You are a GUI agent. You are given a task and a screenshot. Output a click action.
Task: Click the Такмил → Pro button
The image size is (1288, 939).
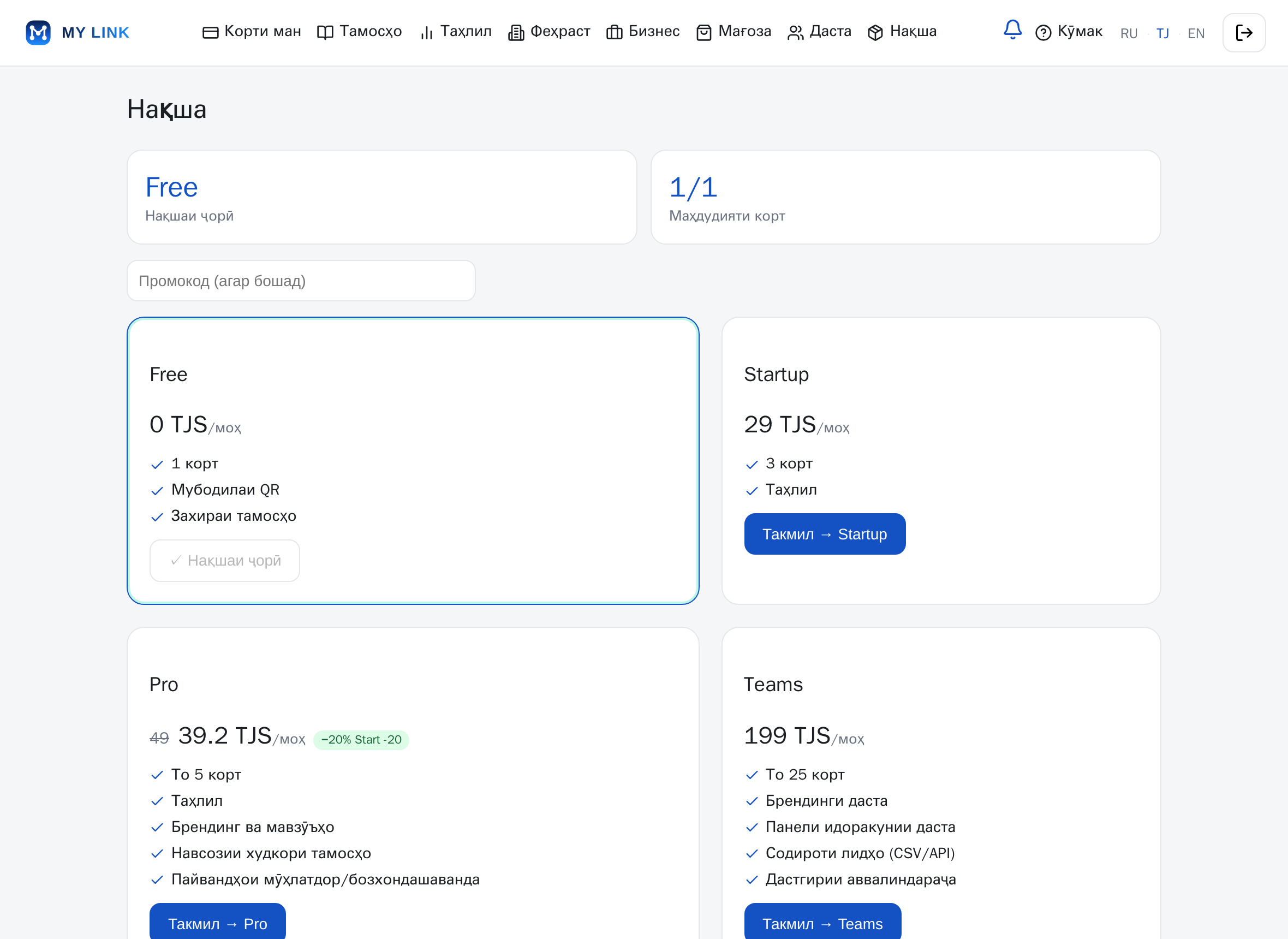click(218, 921)
